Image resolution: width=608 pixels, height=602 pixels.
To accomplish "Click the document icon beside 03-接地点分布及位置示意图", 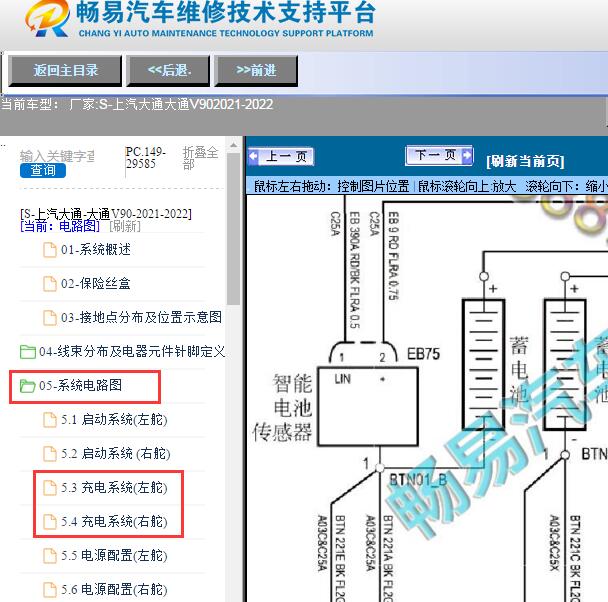I will 50,317.
